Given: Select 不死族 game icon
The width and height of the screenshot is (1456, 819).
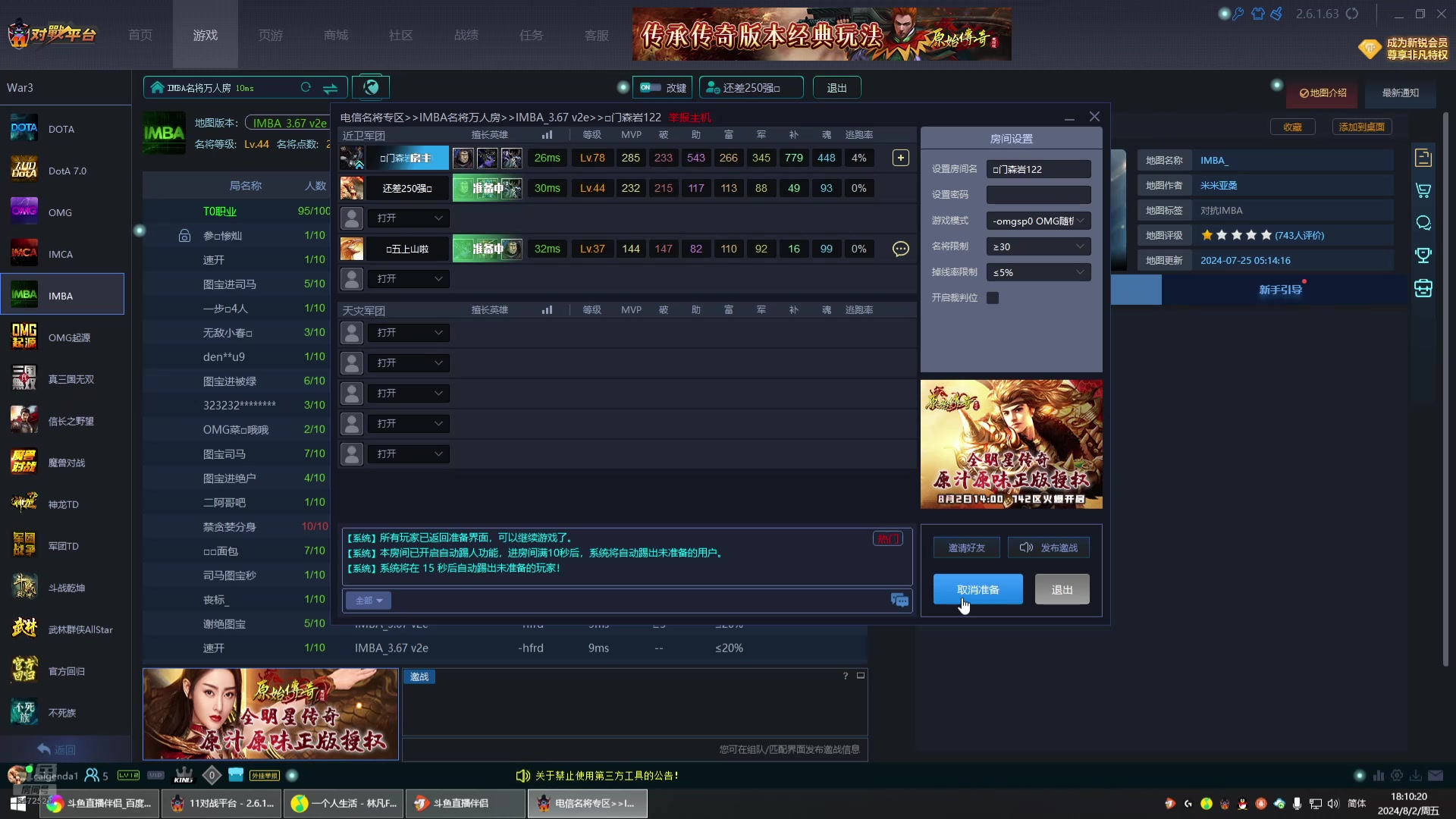Looking at the screenshot, I should (24, 713).
